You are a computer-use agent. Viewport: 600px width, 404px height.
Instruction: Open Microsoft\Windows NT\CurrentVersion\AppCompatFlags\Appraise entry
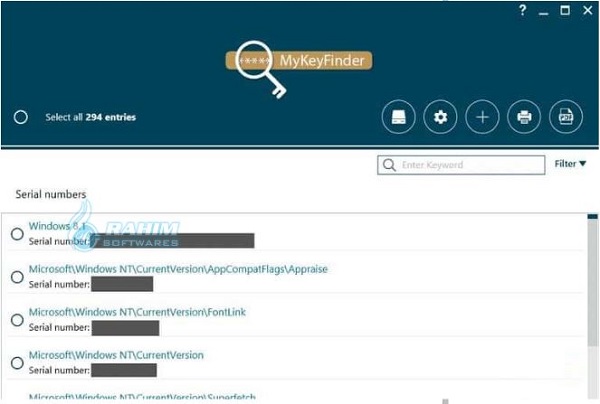(x=178, y=269)
